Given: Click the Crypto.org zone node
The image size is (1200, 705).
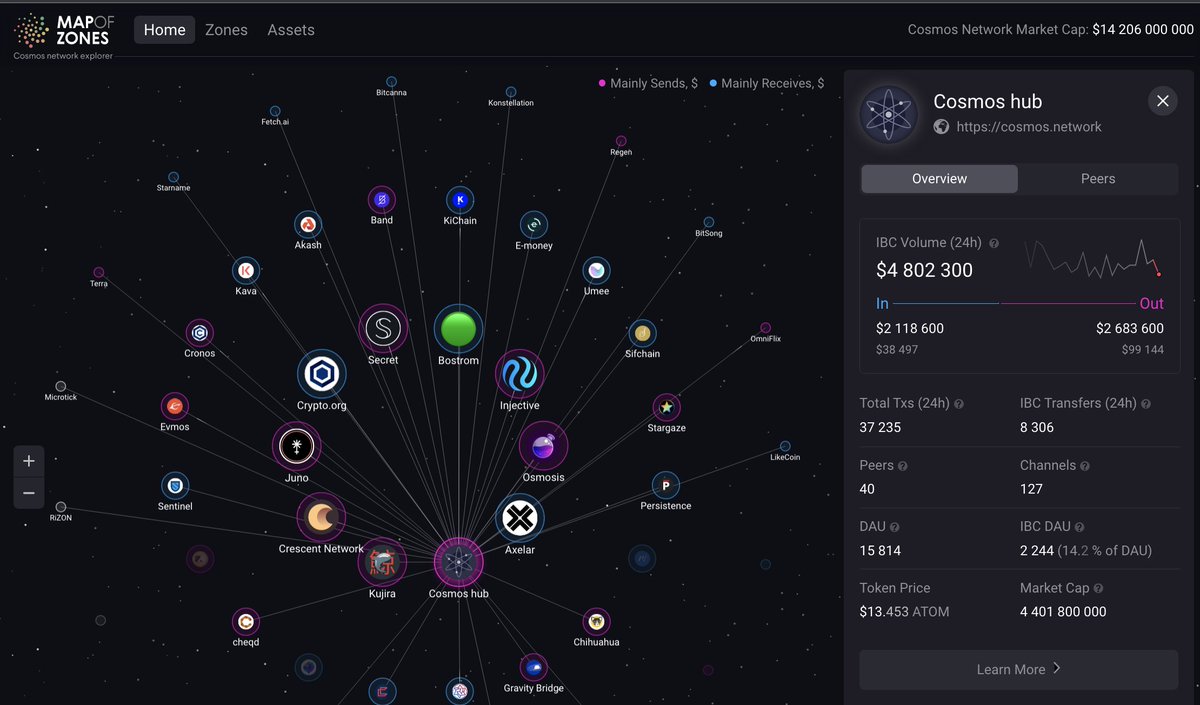Looking at the screenshot, I should [x=321, y=375].
